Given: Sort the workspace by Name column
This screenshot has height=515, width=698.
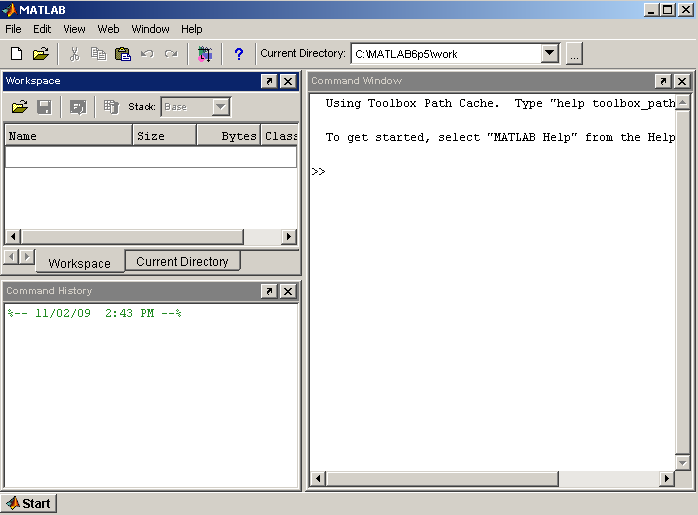Looking at the screenshot, I should (69, 135).
